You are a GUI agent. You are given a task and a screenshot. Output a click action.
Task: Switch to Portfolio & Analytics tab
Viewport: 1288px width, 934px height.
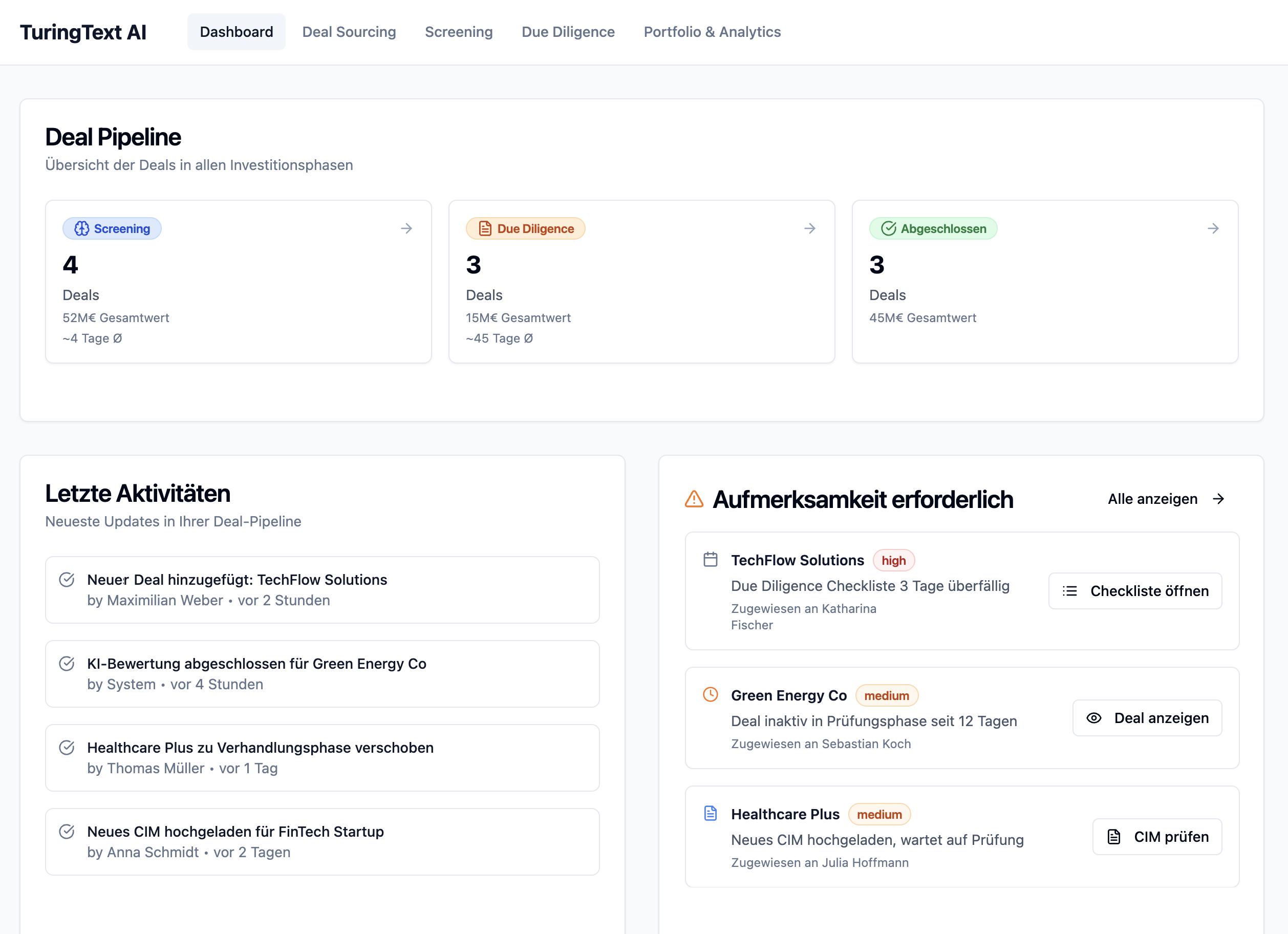(x=712, y=32)
